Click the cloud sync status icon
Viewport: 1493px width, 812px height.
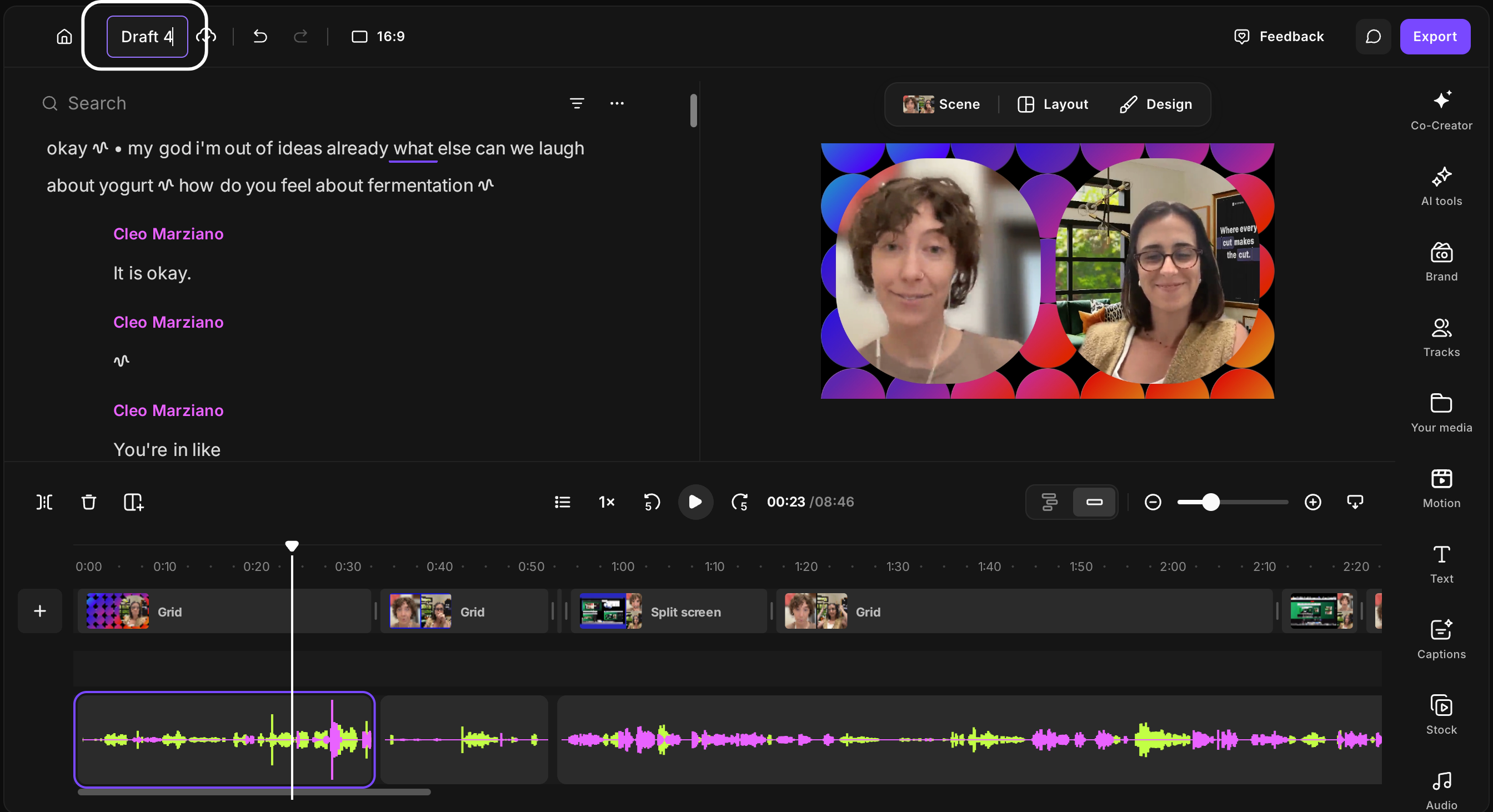(206, 37)
